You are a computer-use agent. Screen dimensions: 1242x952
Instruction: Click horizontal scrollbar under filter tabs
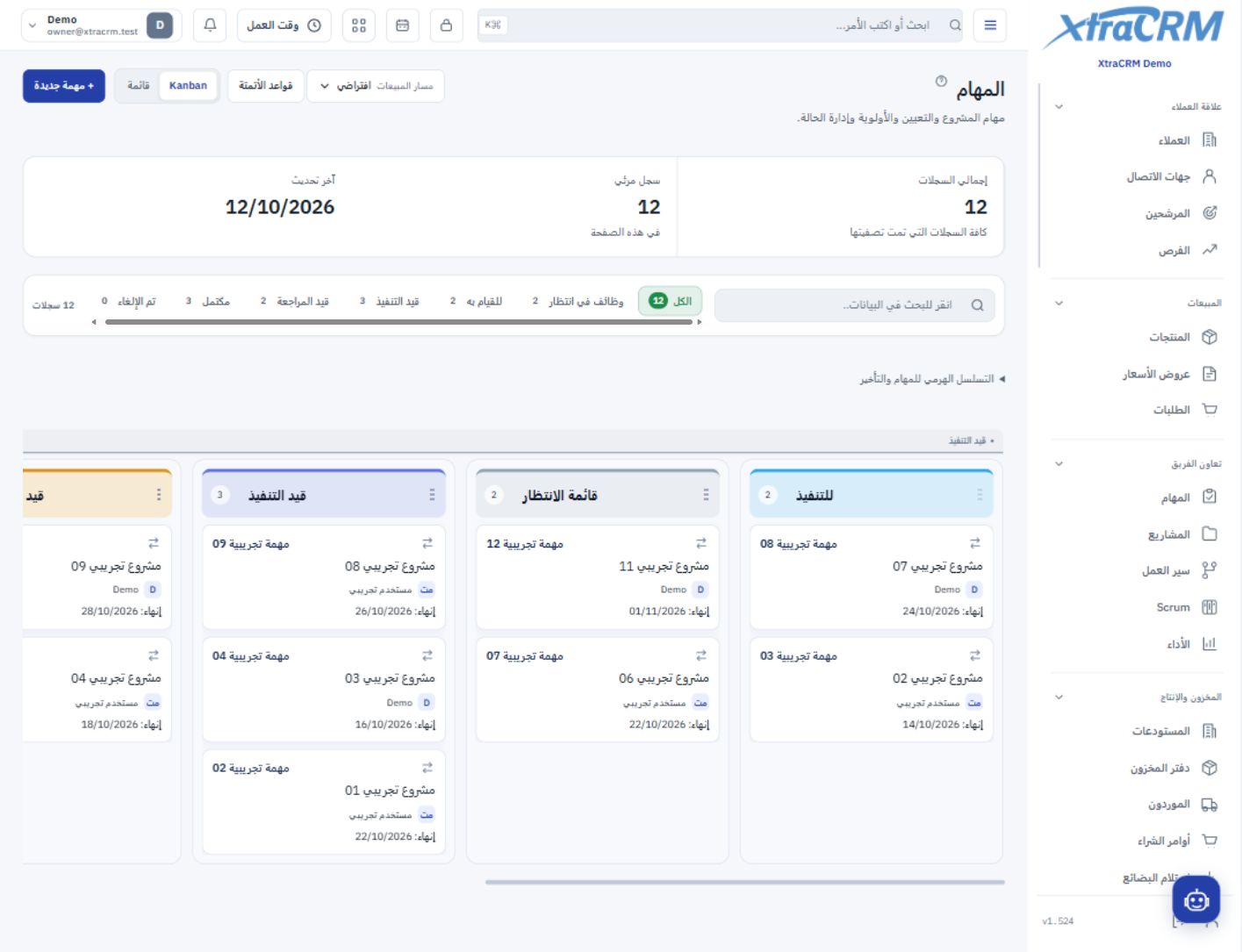(x=398, y=322)
